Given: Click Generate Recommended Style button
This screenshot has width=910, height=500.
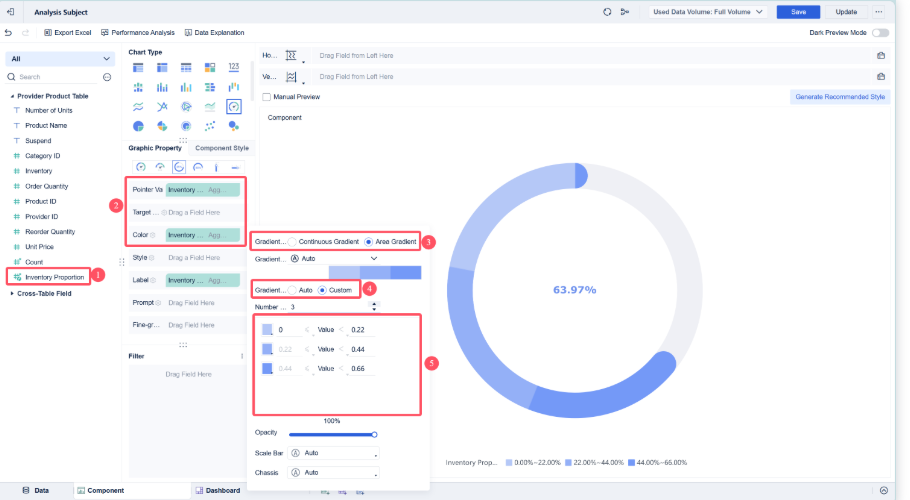Looking at the screenshot, I should point(839,97).
